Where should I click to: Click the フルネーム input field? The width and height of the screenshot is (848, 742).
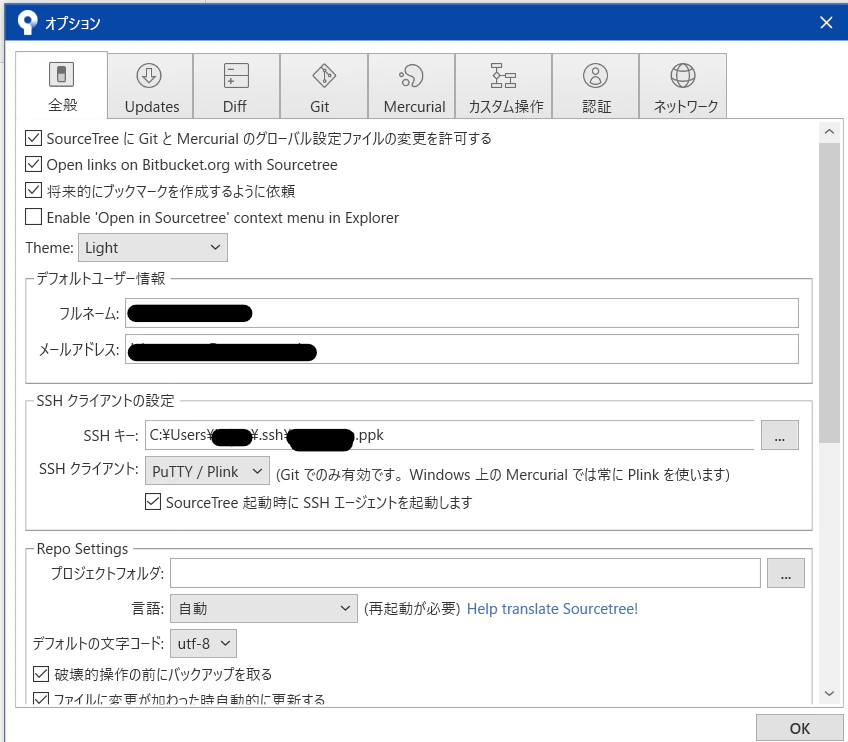(462, 313)
